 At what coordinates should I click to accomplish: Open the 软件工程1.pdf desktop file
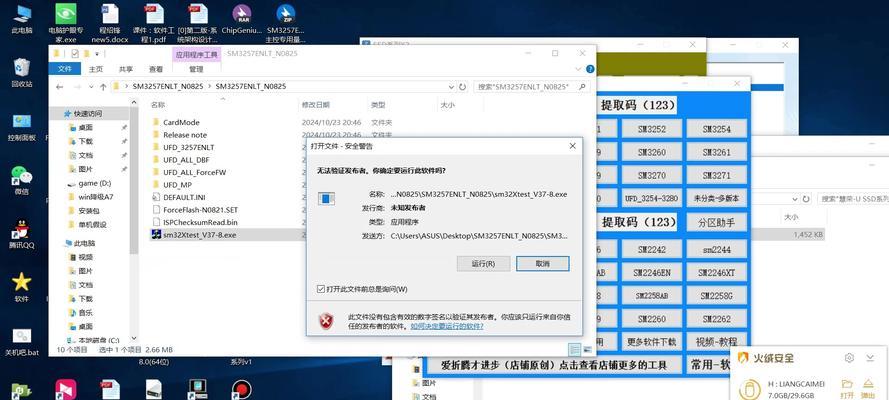point(153,23)
